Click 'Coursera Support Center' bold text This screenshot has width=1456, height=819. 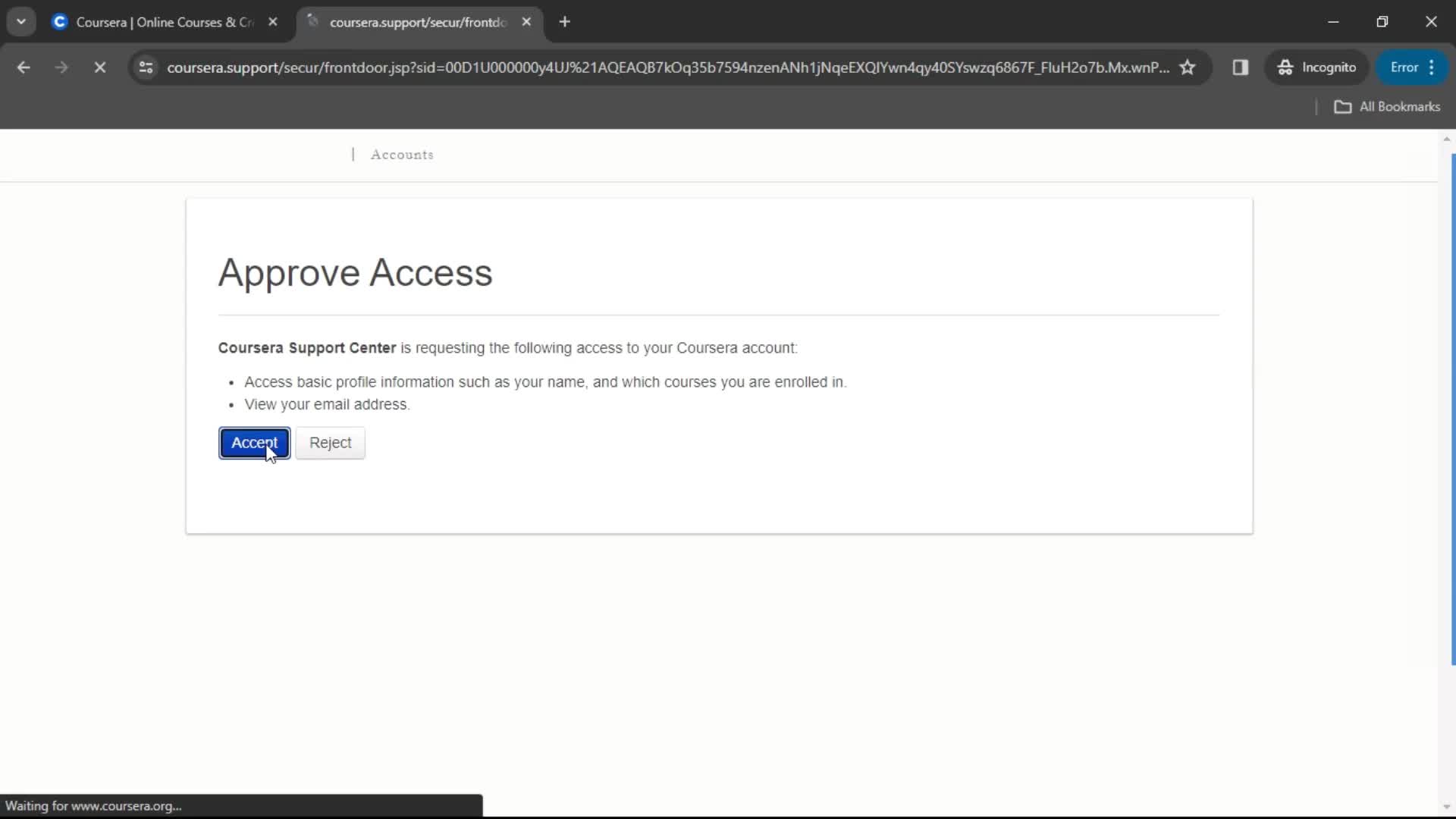click(307, 348)
